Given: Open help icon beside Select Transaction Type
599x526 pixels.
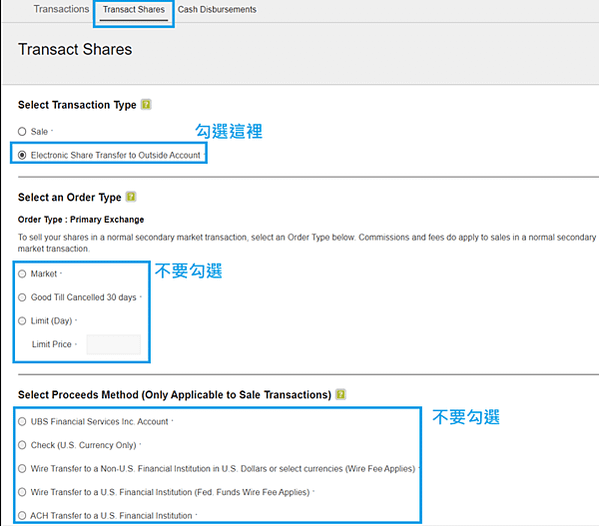Looking at the screenshot, I should [146, 104].
